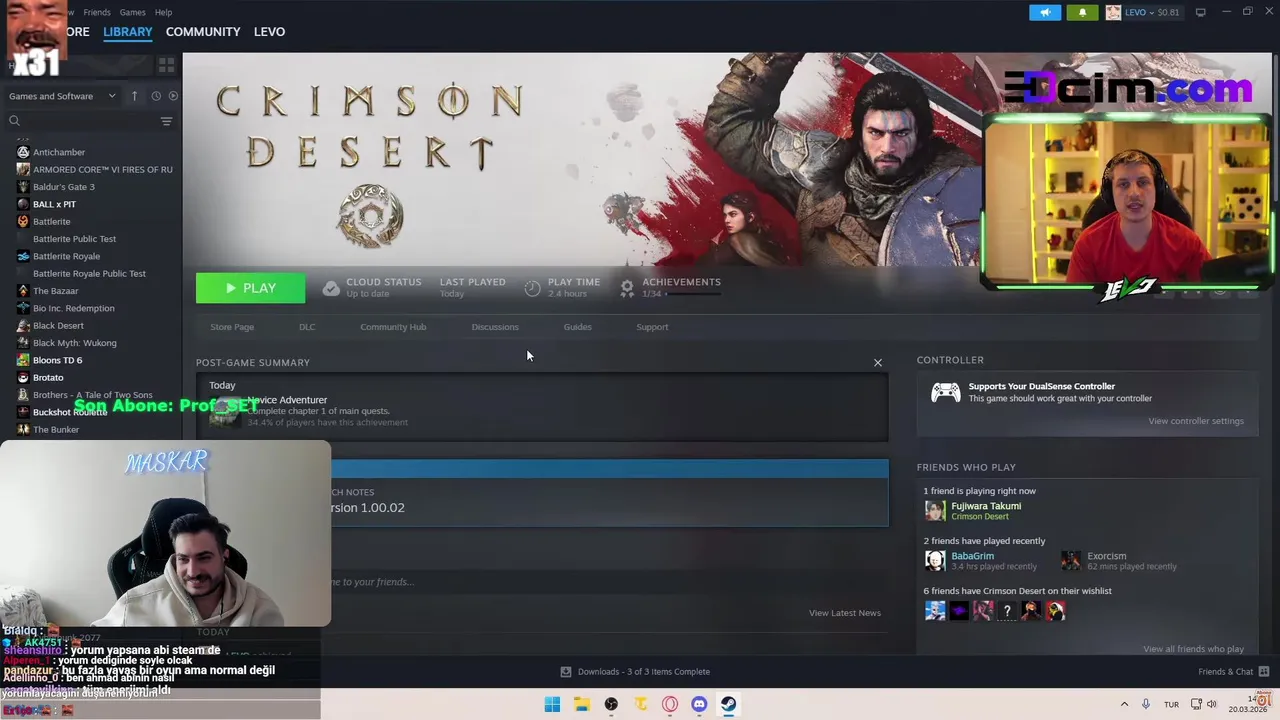Click View all friends who play
The width and height of the screenshot is (1280, 720).
pos(1193,649)
